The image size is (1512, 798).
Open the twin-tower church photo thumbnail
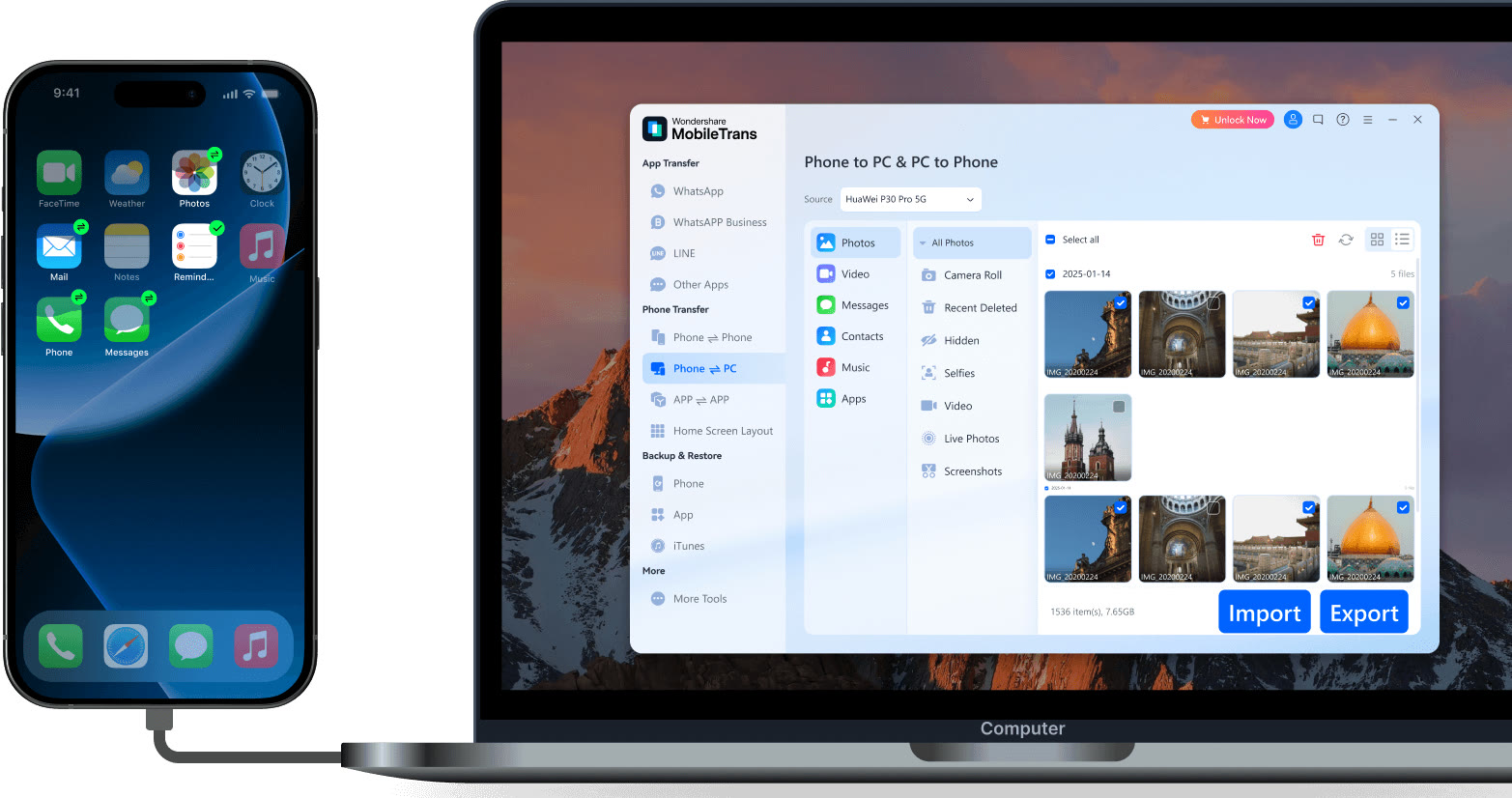[x=1088, y=438]
